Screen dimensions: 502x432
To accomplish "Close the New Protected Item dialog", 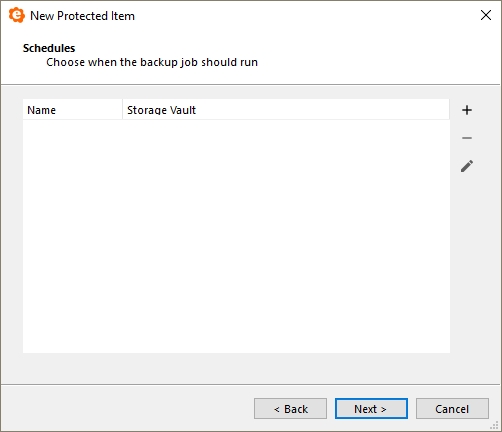I will pos(486,15).
